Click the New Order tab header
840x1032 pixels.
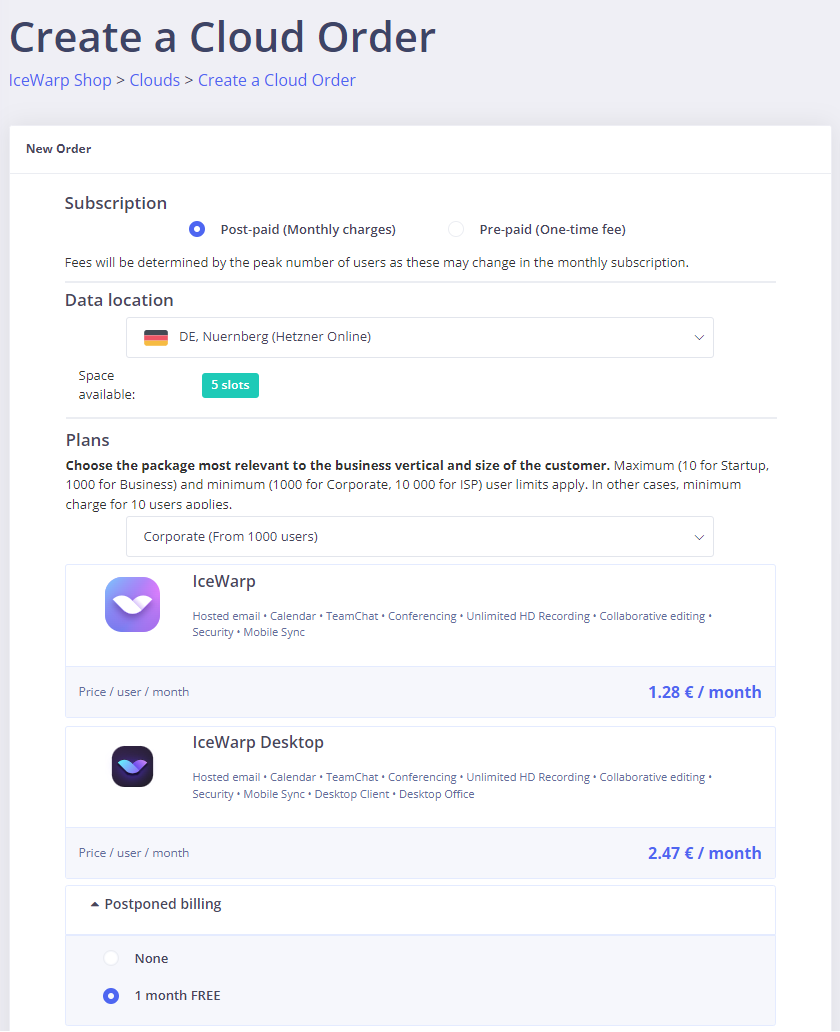coord(59,149)
